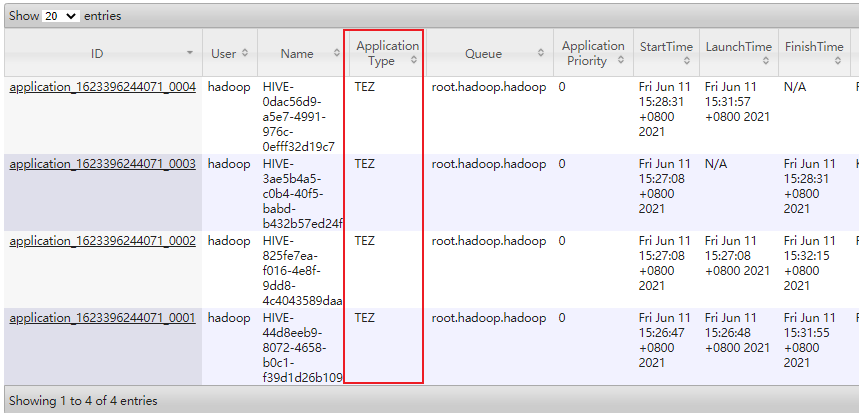This screenshot has width=859, height=413.
Task: Open the Show entries count dropdown
Action: [61, 16]
